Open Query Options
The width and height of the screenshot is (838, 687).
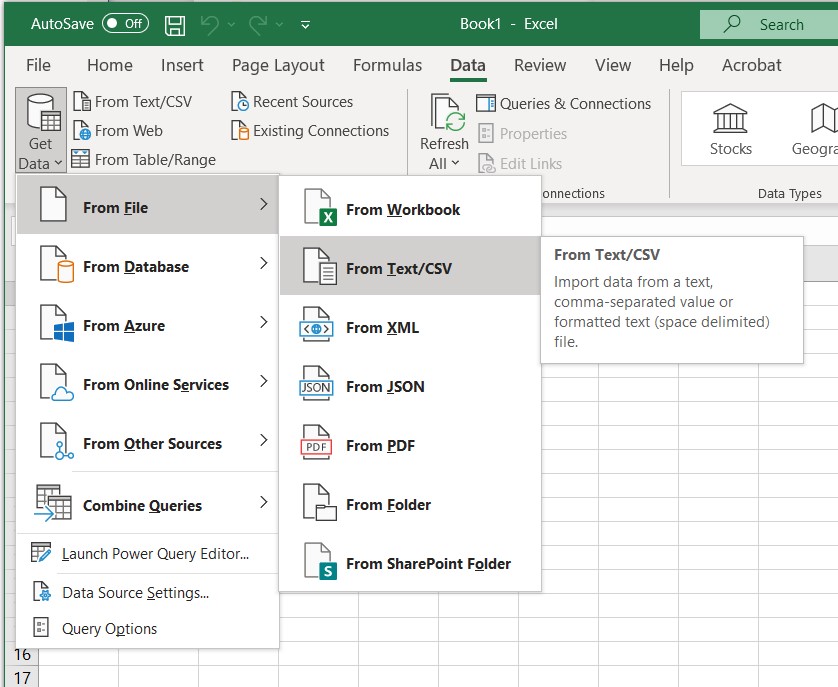coord(148,628)
